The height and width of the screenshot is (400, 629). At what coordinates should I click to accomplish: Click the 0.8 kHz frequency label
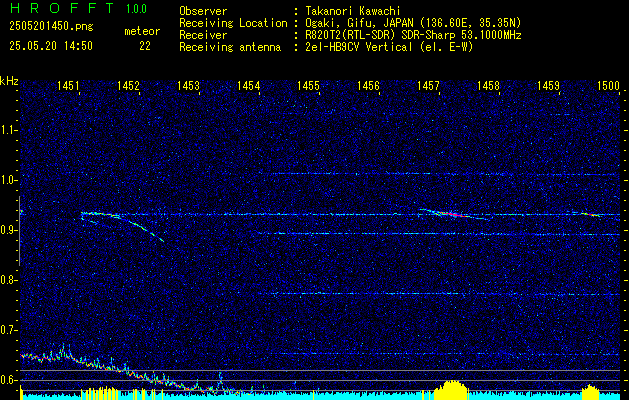(x=8, y=280)
